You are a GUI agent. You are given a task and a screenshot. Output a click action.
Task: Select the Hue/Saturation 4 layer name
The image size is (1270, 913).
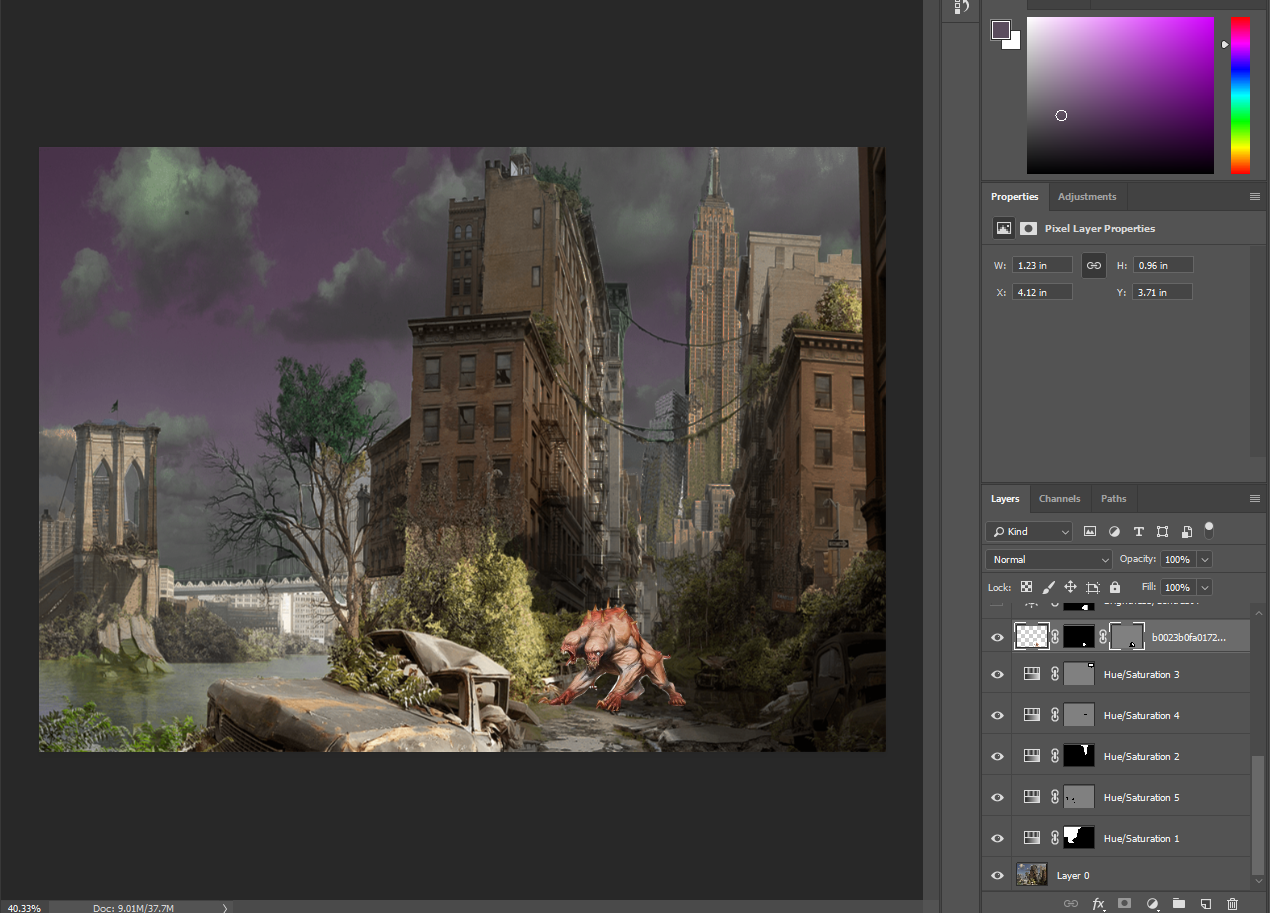pyautogui.click(x=1141, y=716)
